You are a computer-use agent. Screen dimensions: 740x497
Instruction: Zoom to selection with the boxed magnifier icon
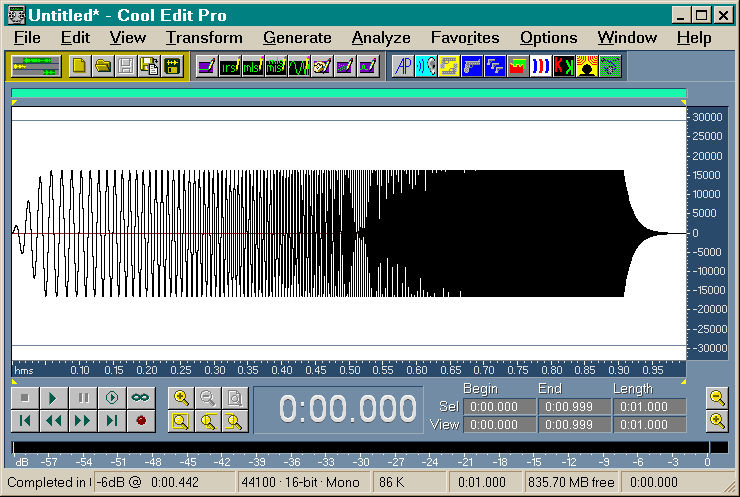[x=181, y=421]
